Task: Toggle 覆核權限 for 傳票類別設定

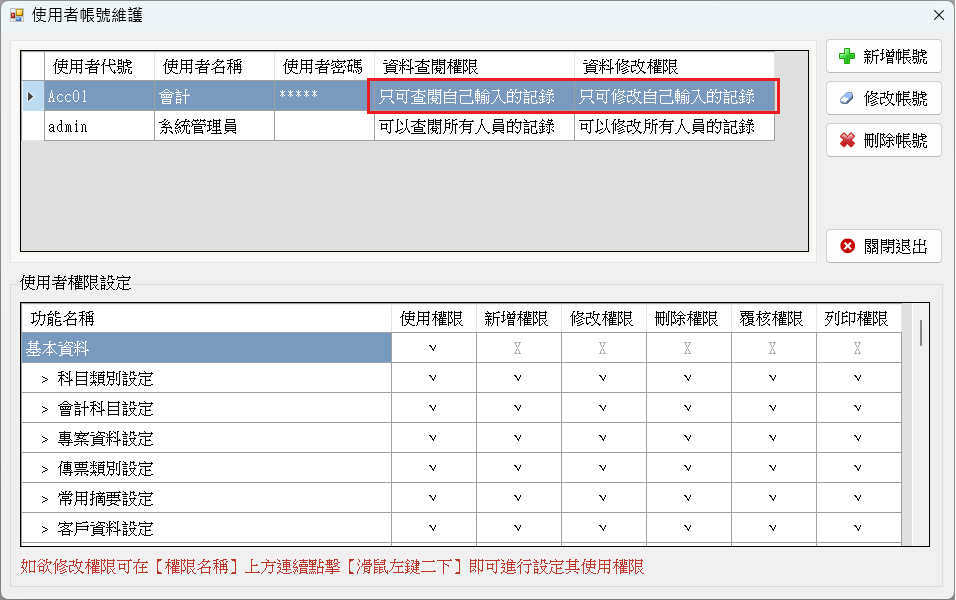Action: tap(772, 468)
